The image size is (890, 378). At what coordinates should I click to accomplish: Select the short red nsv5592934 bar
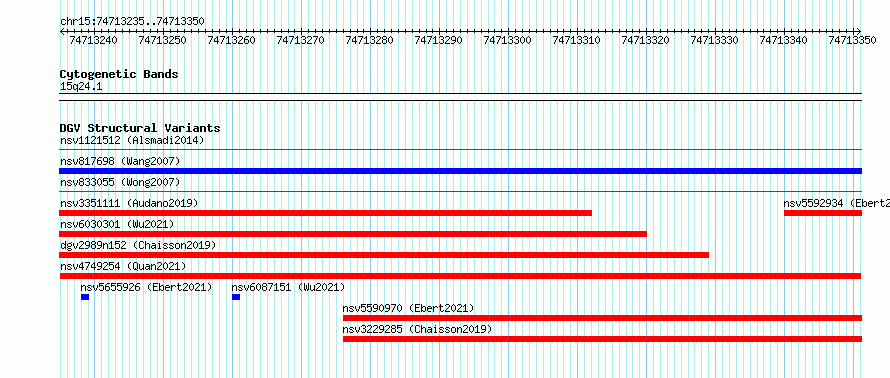823,213
